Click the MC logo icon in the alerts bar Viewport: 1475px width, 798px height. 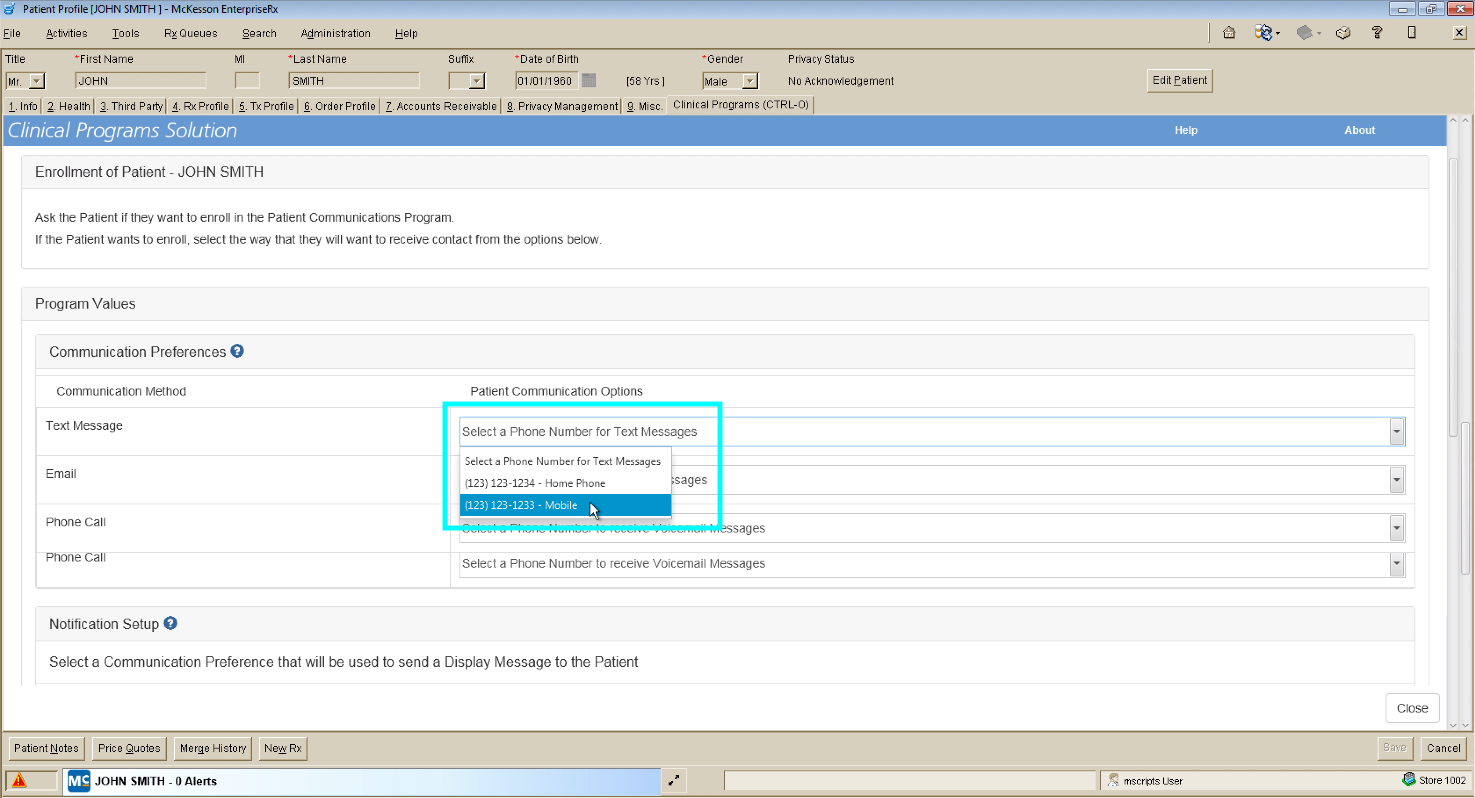point(78,781)
